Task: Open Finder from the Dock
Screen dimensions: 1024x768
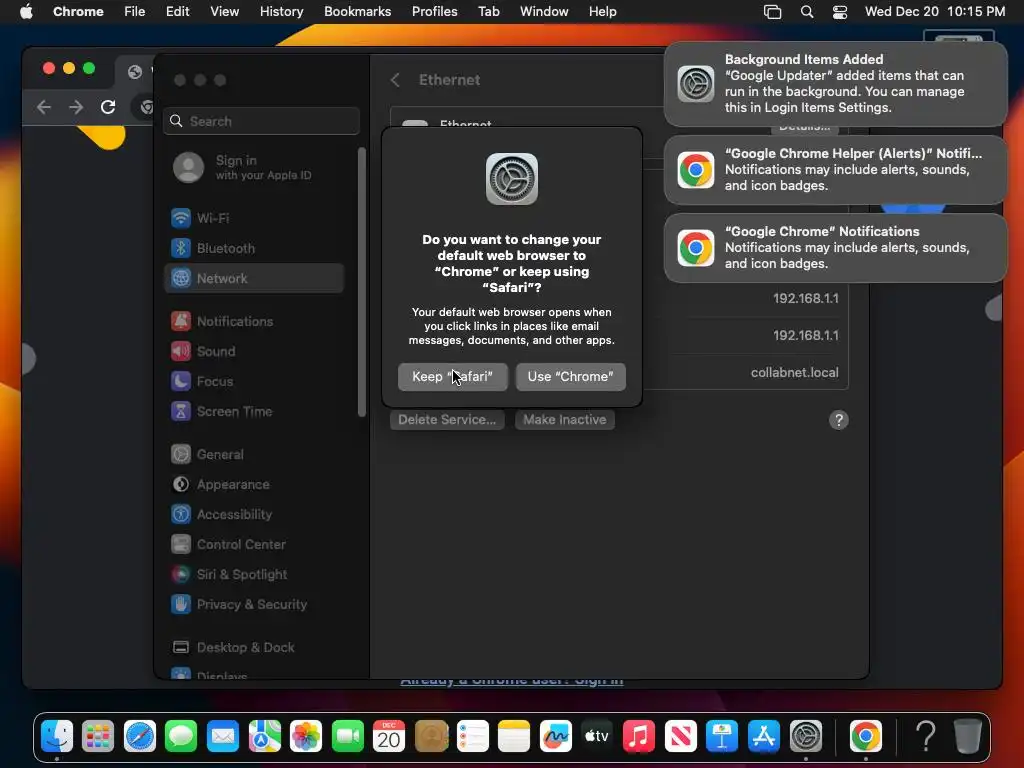Action: pos(57,737)
